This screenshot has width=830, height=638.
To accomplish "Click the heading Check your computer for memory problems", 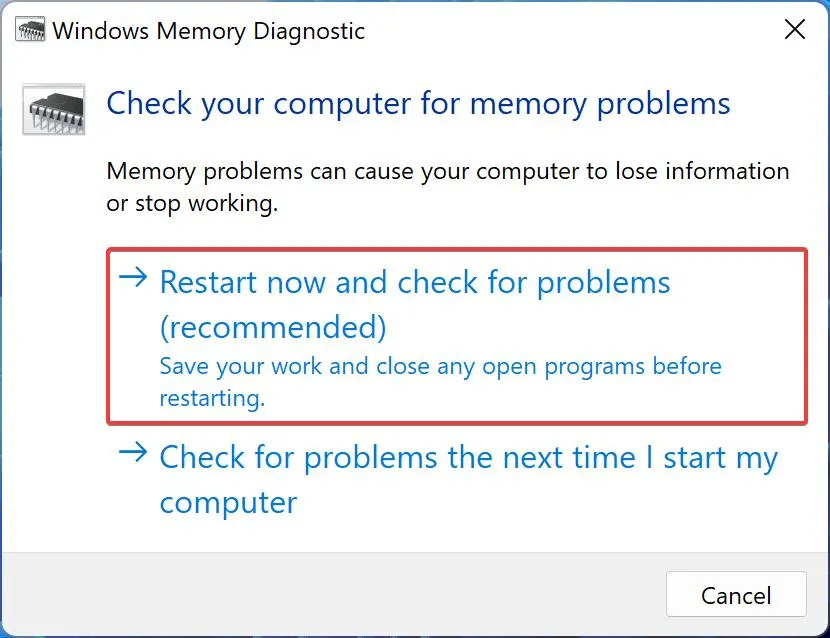I will (418, 104).
